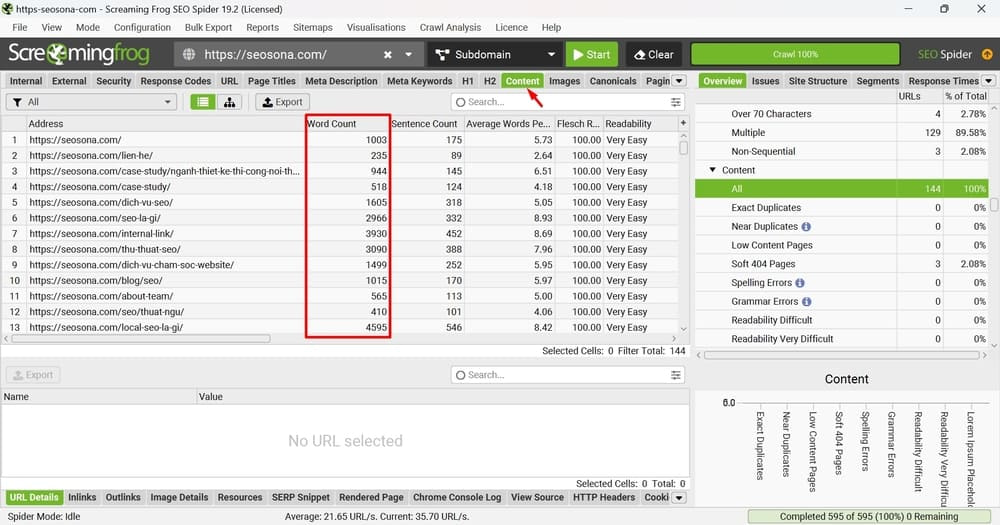Viewport: 1000px width, 525px height.
Task: Click the table vertical scrollbar
Action: (683, 147)
